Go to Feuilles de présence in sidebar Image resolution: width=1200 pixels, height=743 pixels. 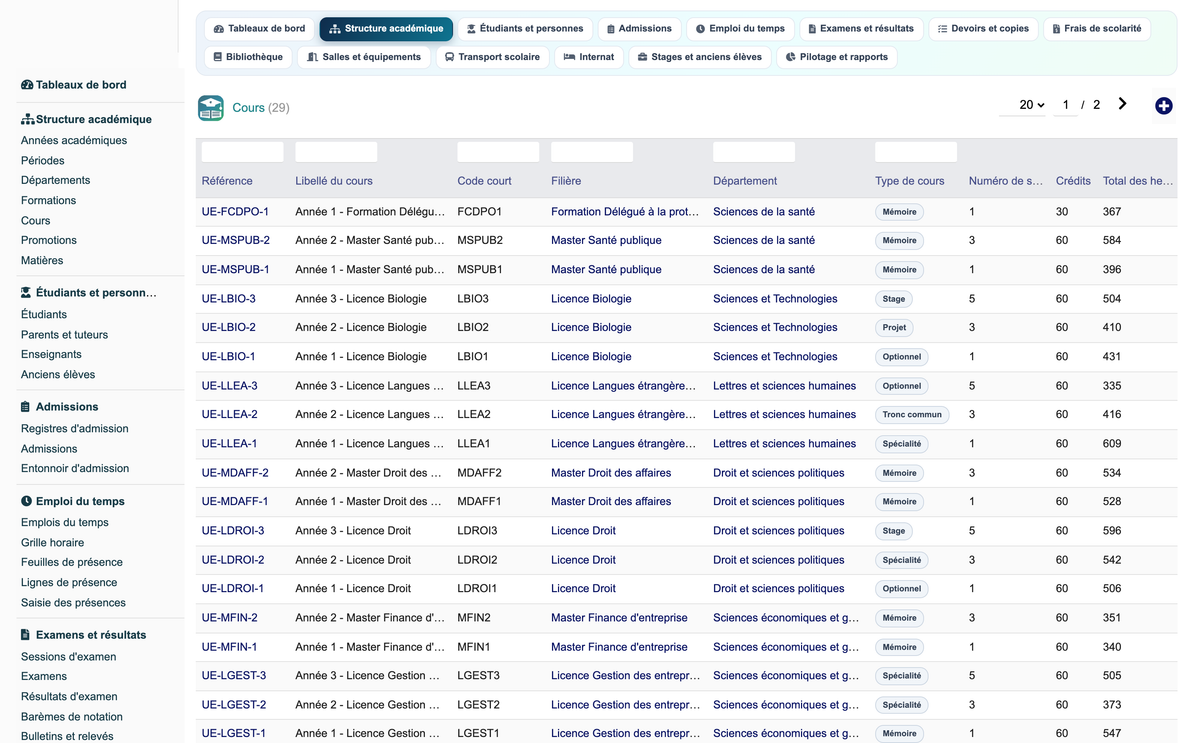coord(72,563)
